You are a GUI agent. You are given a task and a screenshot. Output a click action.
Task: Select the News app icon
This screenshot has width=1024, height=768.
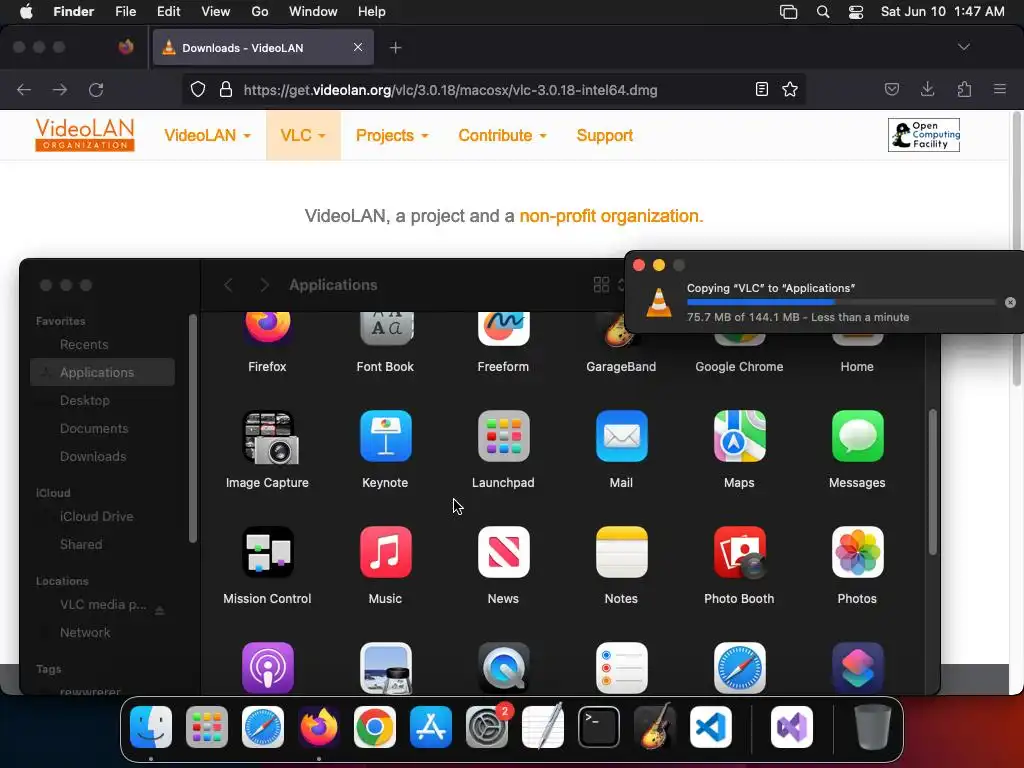click(503, 552)
